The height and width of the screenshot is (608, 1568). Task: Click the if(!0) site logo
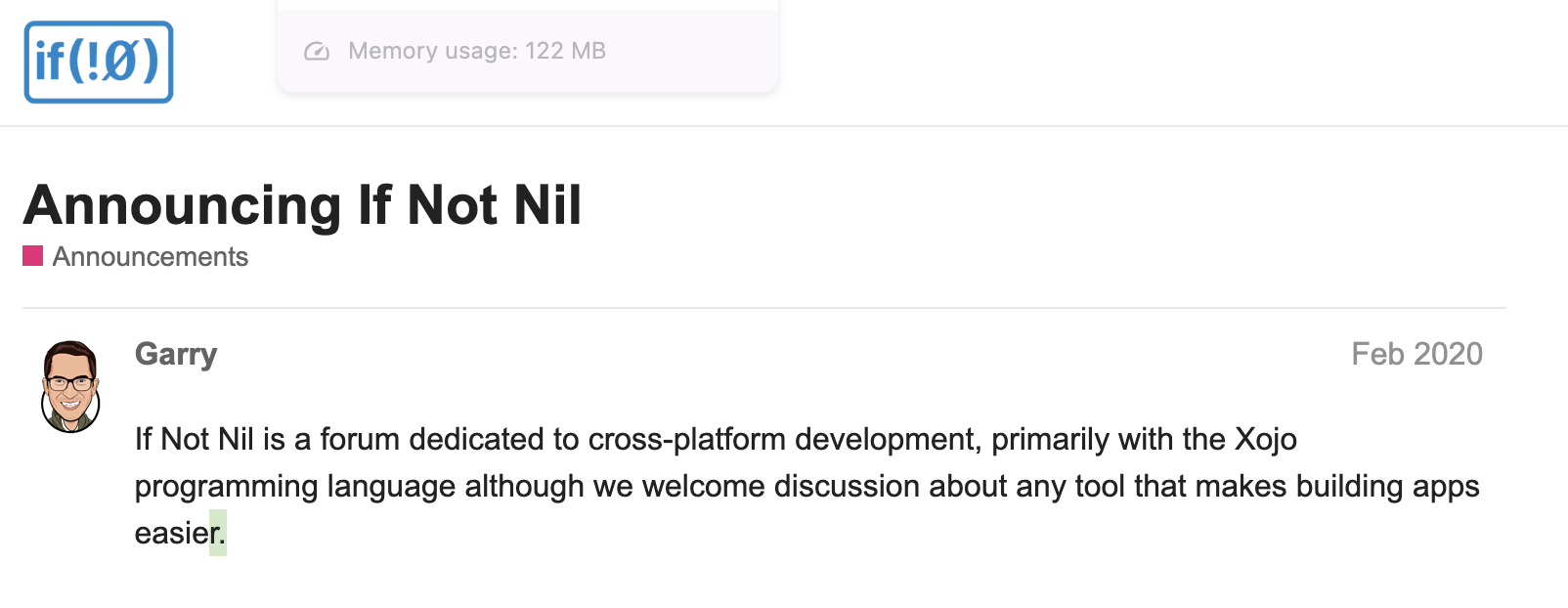pos(99,63)
